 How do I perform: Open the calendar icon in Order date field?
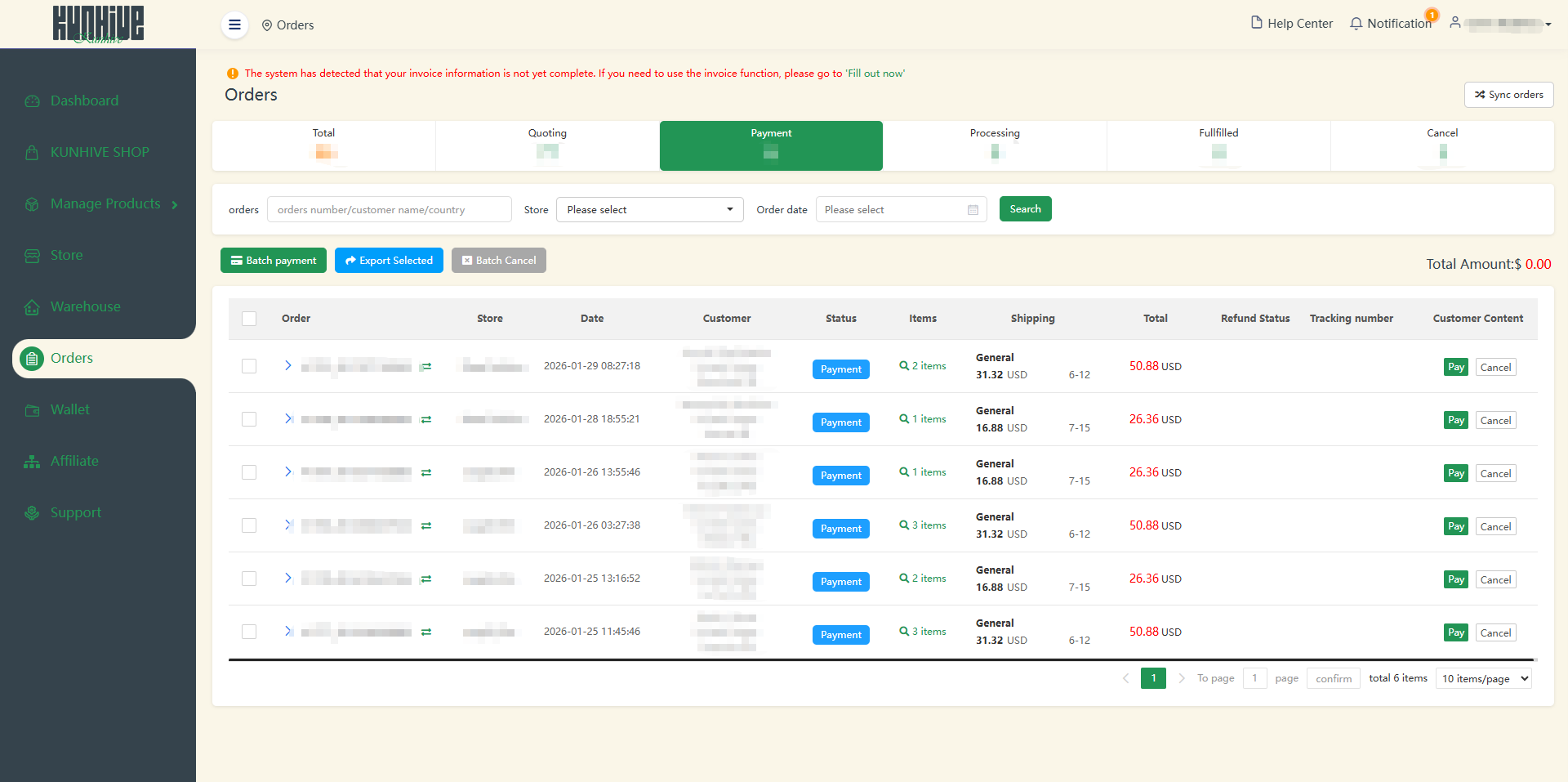(x=973, y=210)
